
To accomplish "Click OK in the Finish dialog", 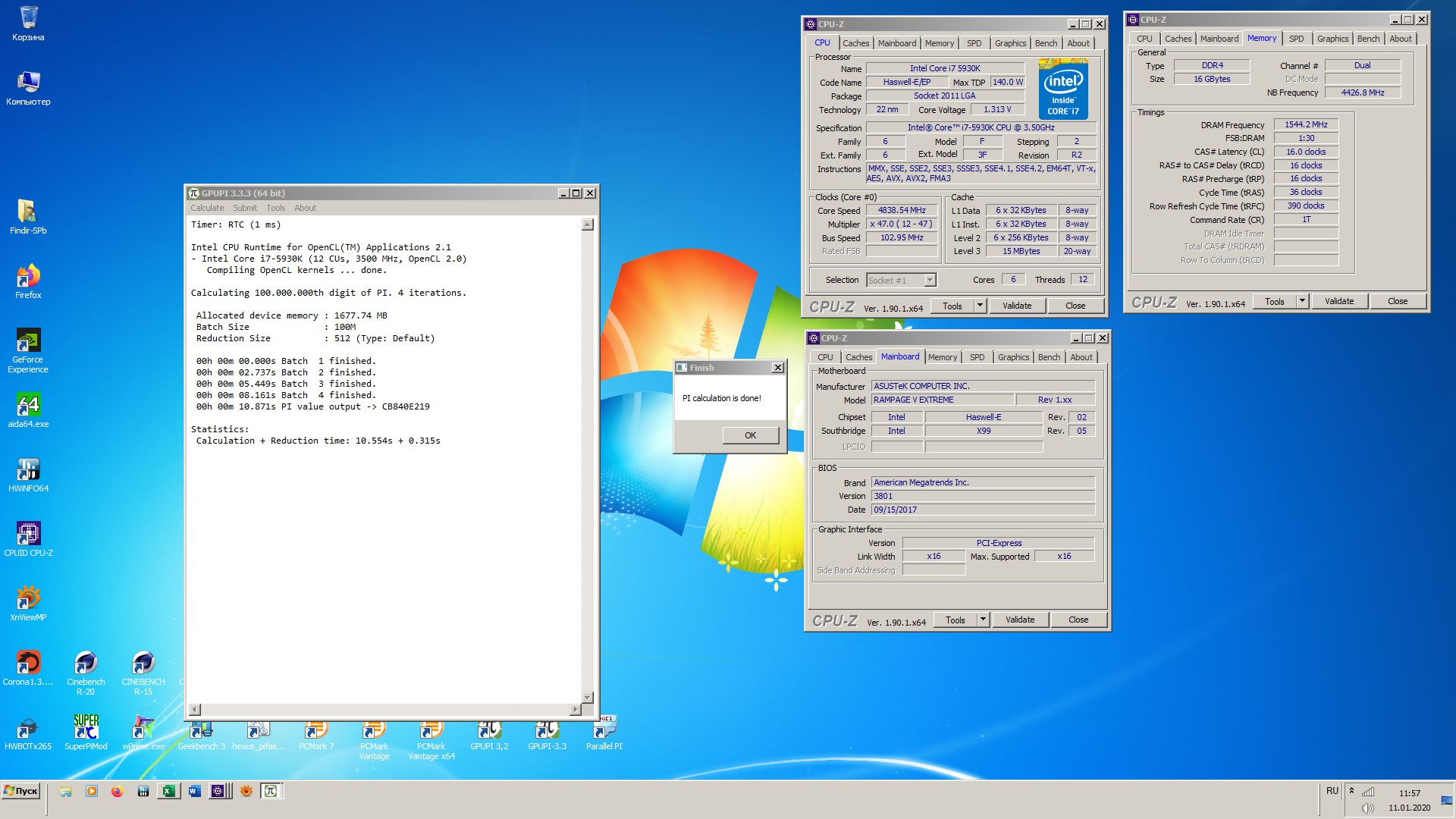I will click(x=750, y=435).
